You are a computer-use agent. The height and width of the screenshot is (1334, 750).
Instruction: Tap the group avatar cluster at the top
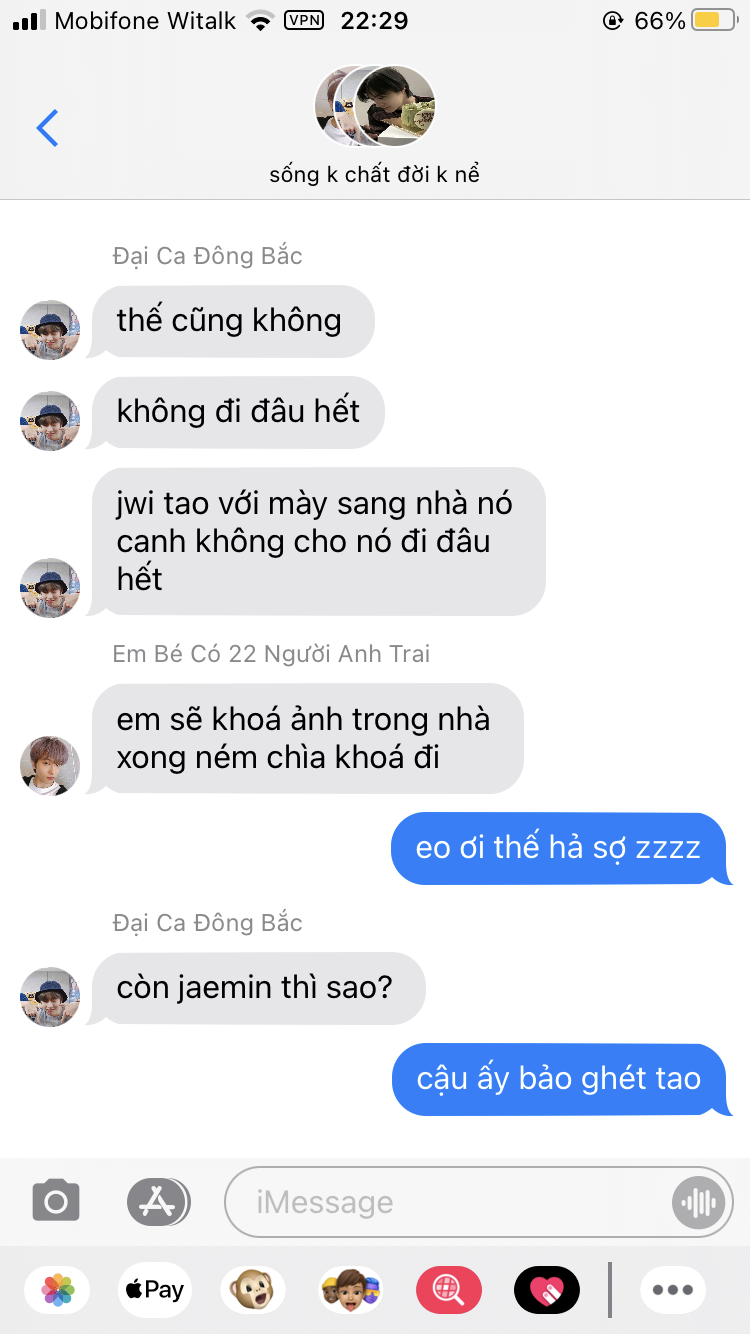click(375, 106)
